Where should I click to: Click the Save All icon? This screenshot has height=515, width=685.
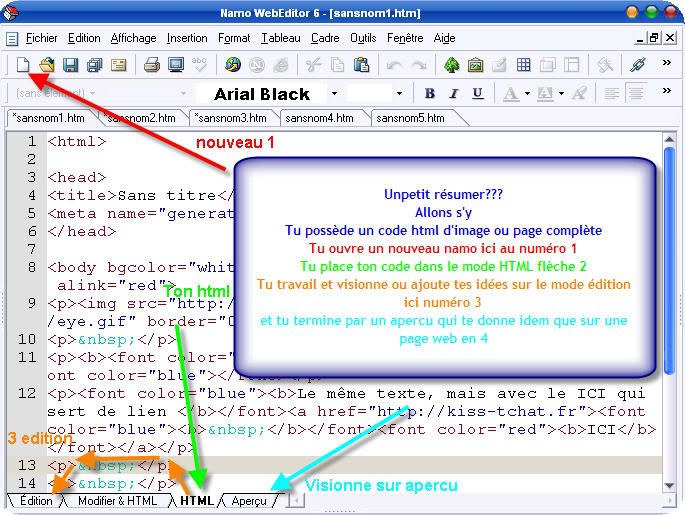[x=94, y=65]
